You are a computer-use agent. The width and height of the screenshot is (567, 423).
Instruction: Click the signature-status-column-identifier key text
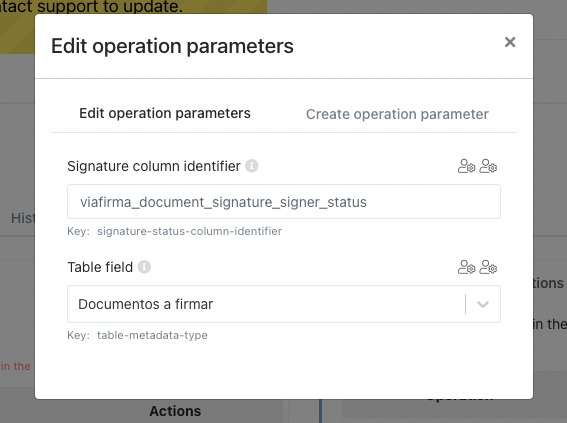(x=189, y=231)
